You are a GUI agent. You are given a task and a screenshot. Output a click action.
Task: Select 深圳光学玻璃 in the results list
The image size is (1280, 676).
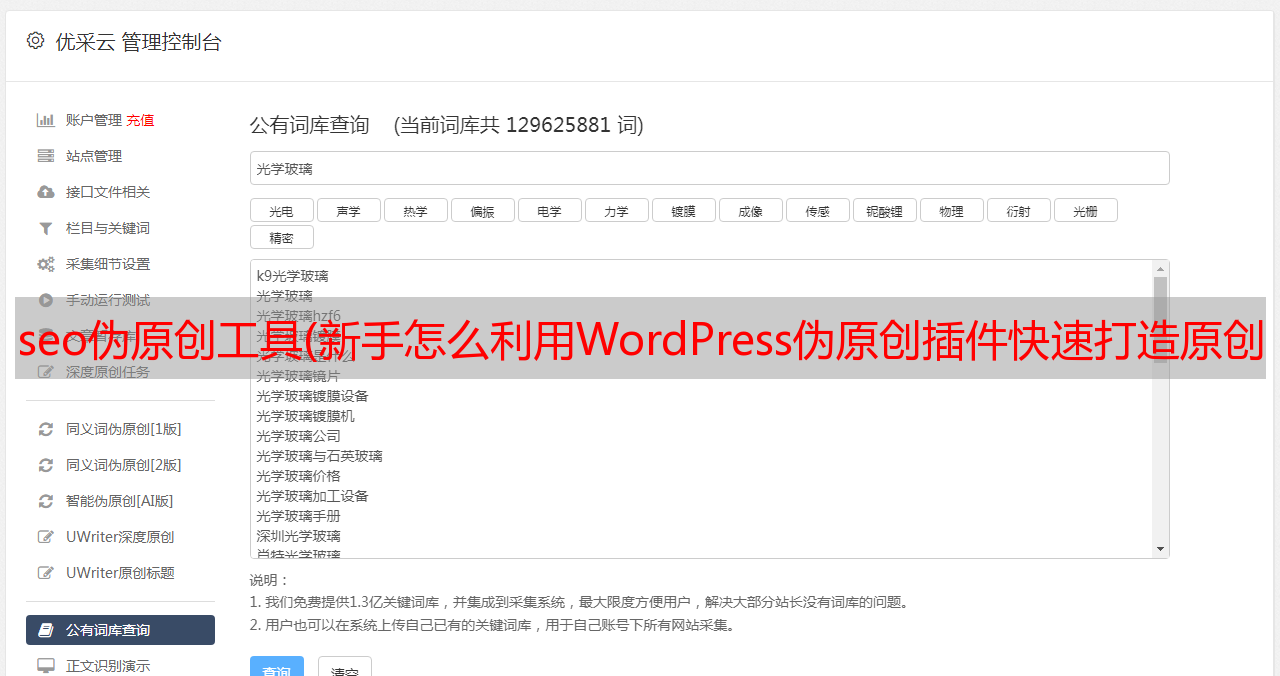[x=298, y=536]
